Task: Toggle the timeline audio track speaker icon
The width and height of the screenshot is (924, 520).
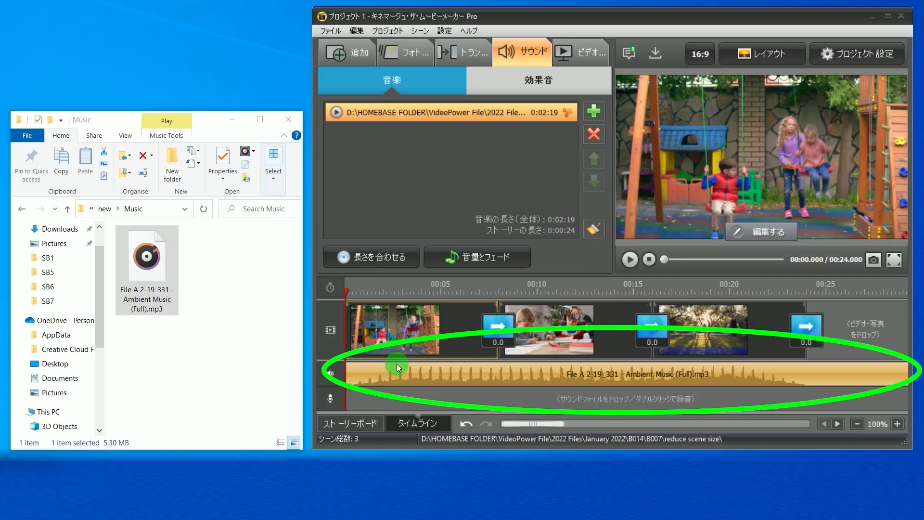Action: [x=330, y=373]
